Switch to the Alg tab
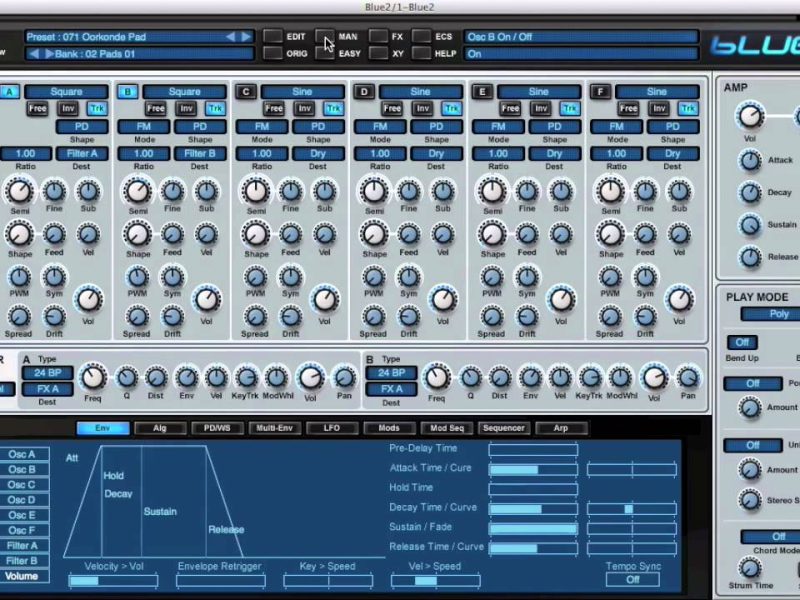This screenshot has height=600, width=800. [x=160, y=428]
